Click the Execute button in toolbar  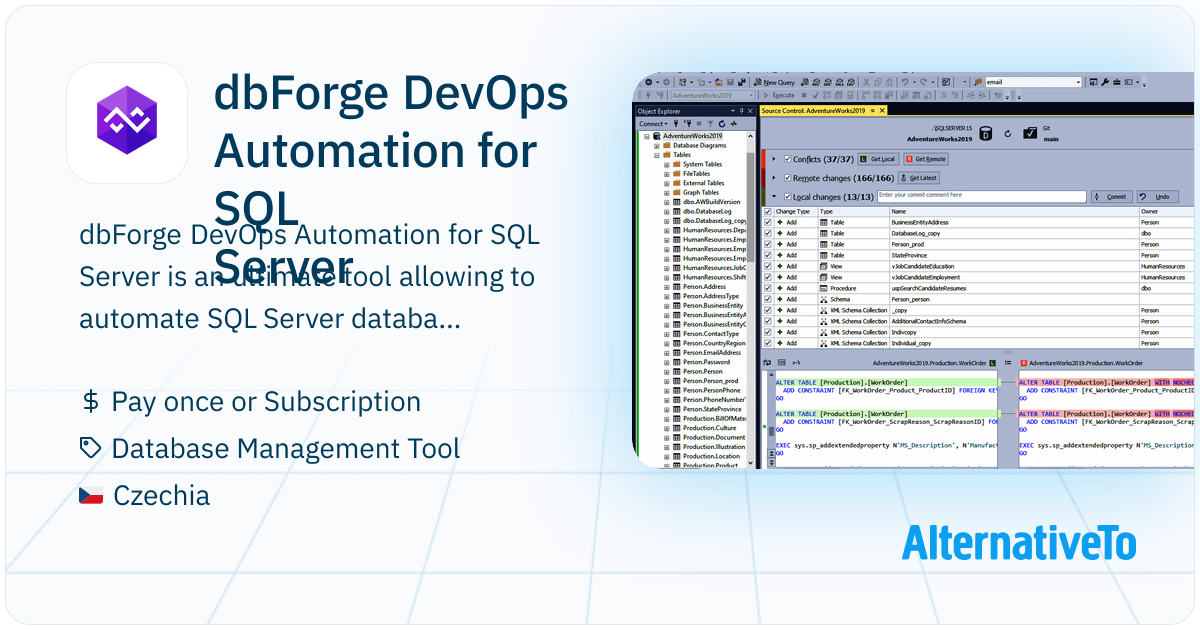point(780,95)
